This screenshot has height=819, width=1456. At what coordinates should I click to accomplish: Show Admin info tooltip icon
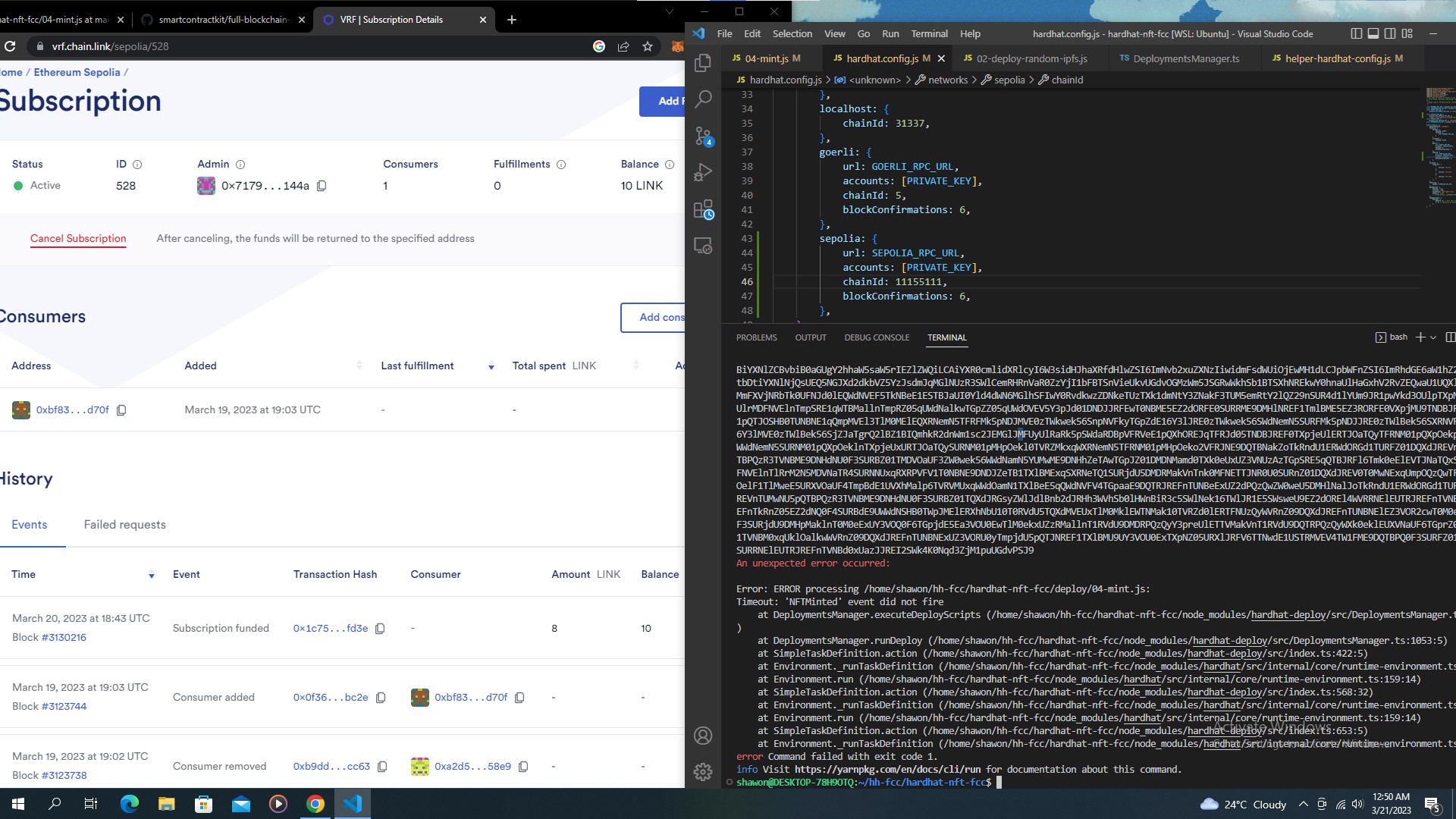pyautogui.click(x=240, y=165)
